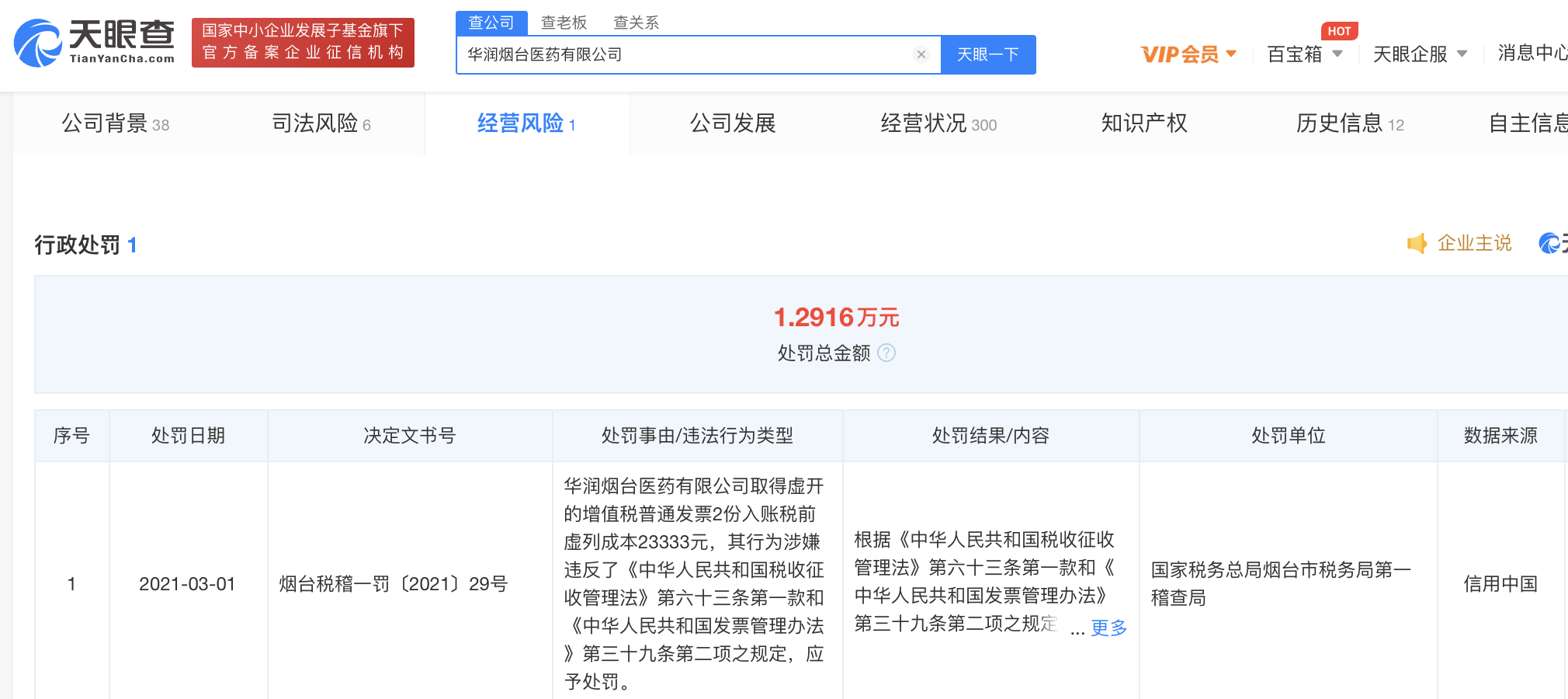Open the 百宝箱 dropdown menu

pos(1304,54)
